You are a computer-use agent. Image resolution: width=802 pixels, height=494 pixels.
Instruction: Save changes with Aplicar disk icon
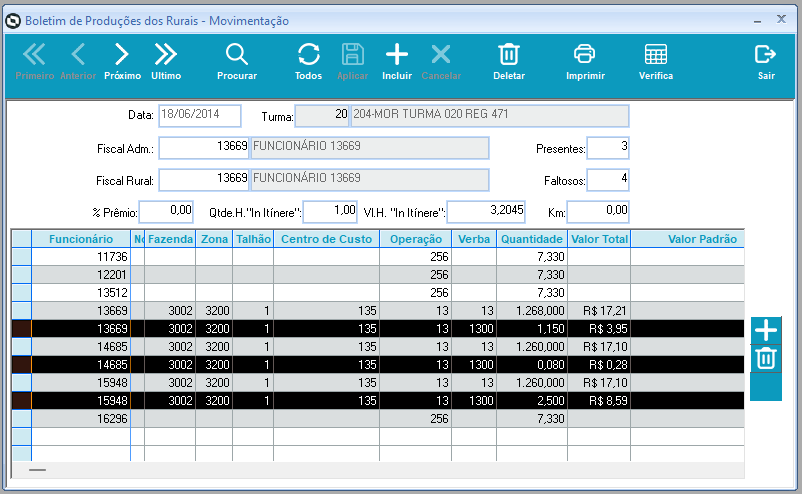pyautogui.click(x=352, y=61)
